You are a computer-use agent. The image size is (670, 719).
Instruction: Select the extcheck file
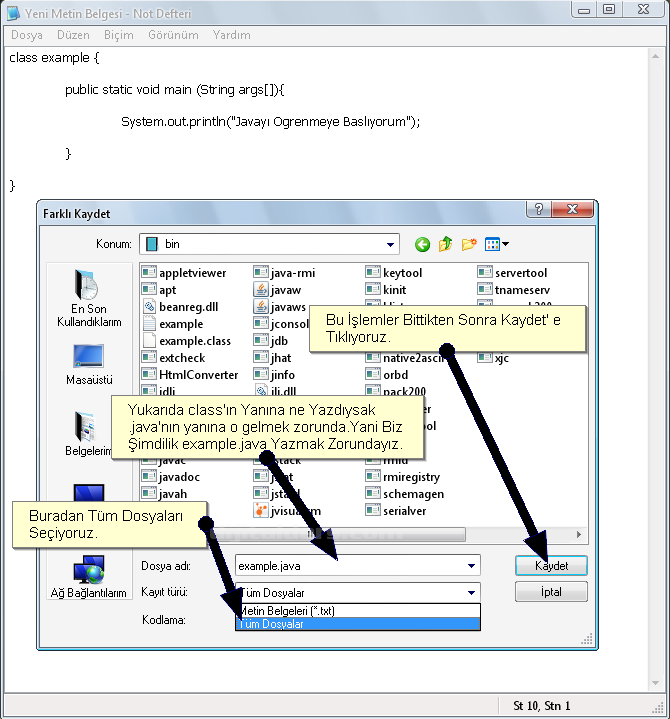click(x=173, y=358)
